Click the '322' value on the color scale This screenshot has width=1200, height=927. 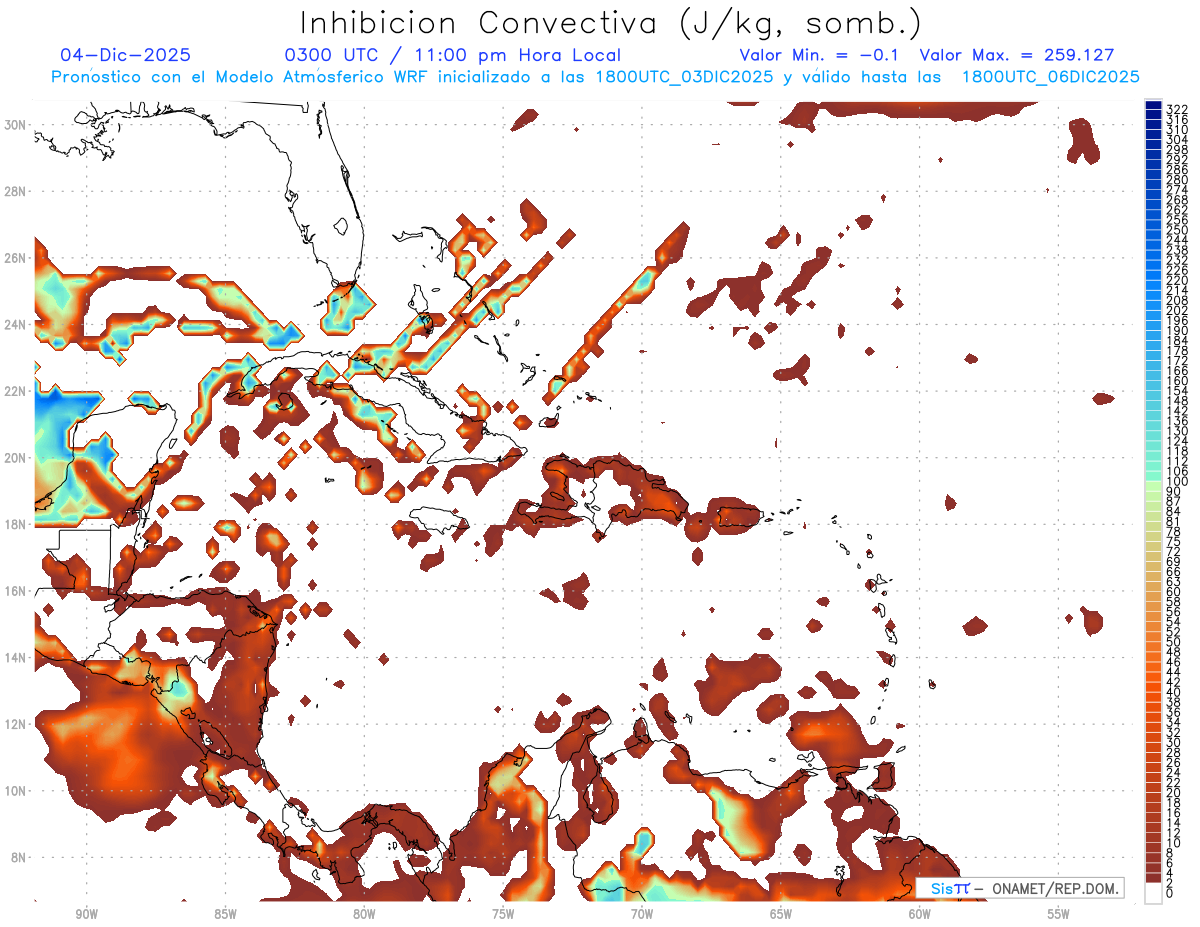1177,109
